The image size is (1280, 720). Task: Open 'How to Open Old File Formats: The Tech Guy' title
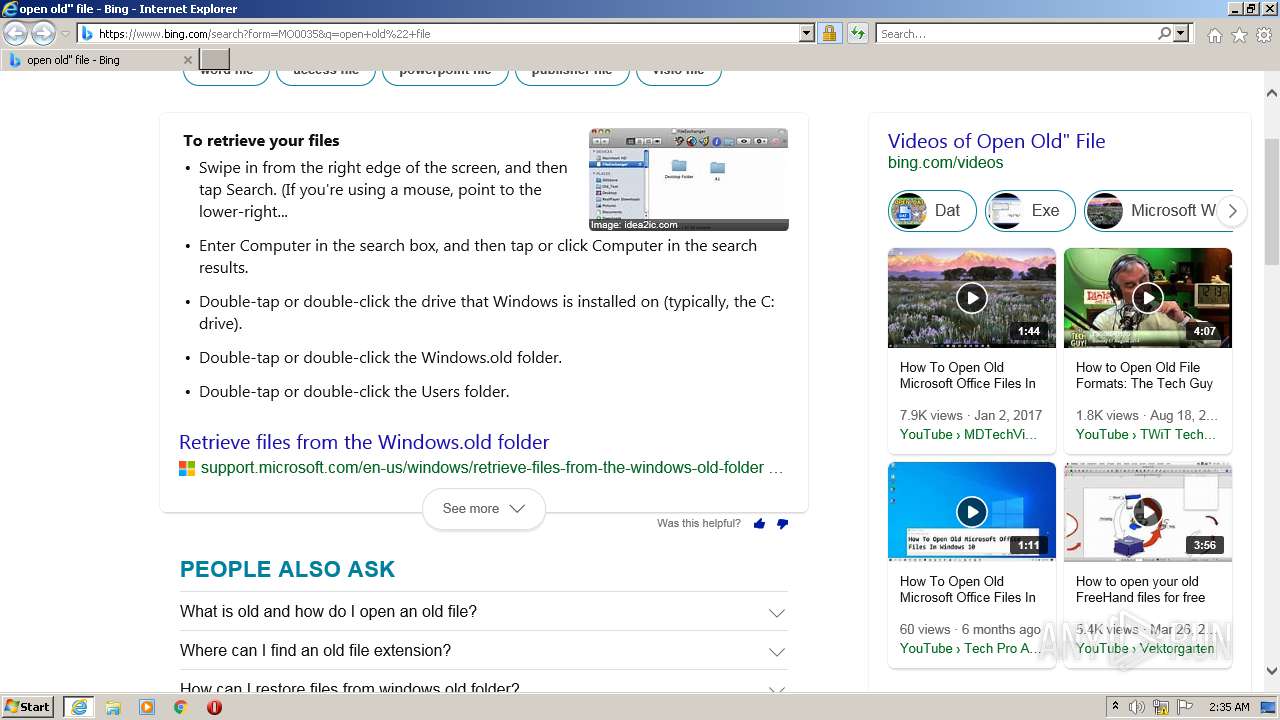(1144, 375)
